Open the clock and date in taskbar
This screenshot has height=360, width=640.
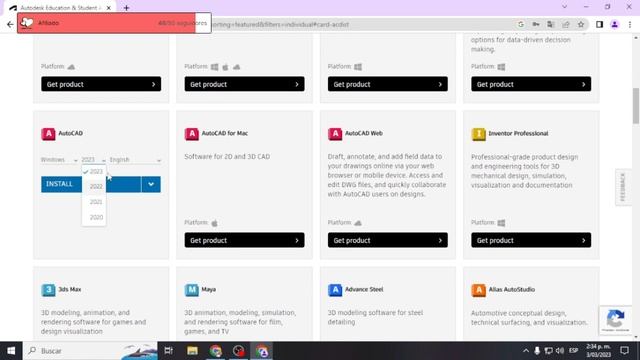(598, 351)
